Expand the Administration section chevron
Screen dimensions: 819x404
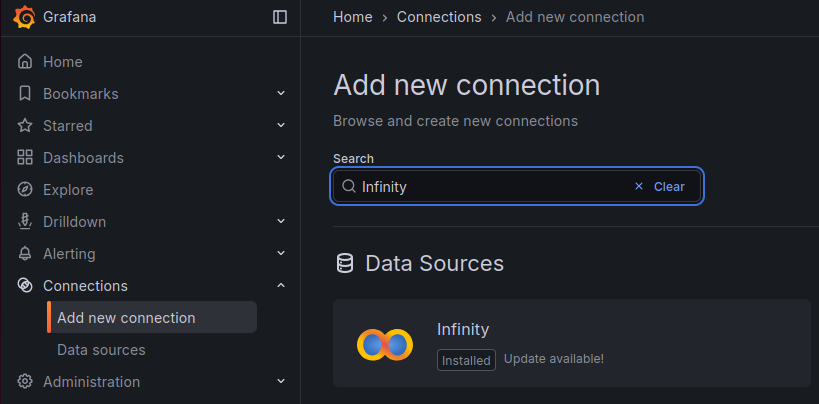281,382
